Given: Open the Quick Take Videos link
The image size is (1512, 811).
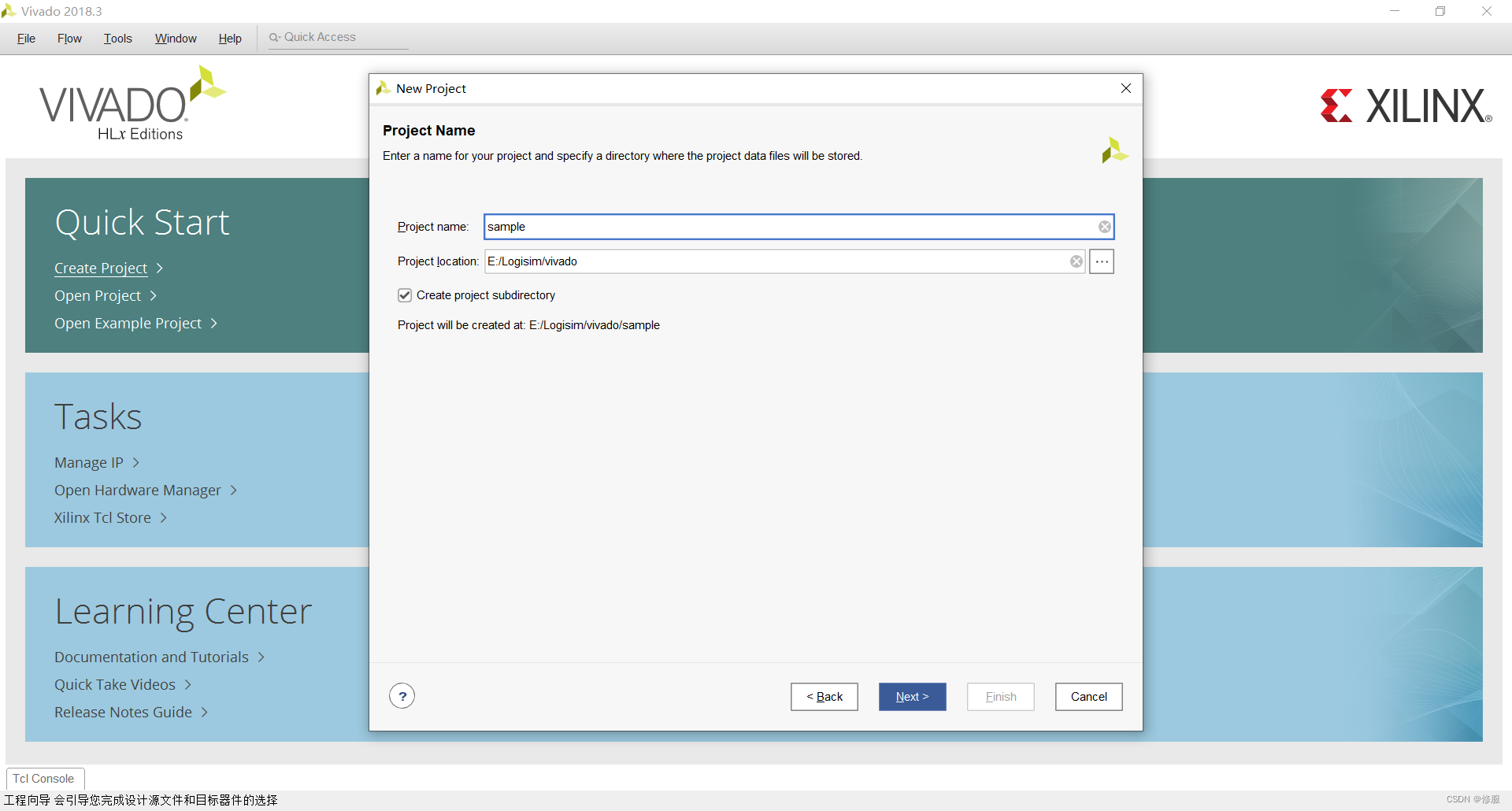Looking at the screenshot, I should pos(115,685).
